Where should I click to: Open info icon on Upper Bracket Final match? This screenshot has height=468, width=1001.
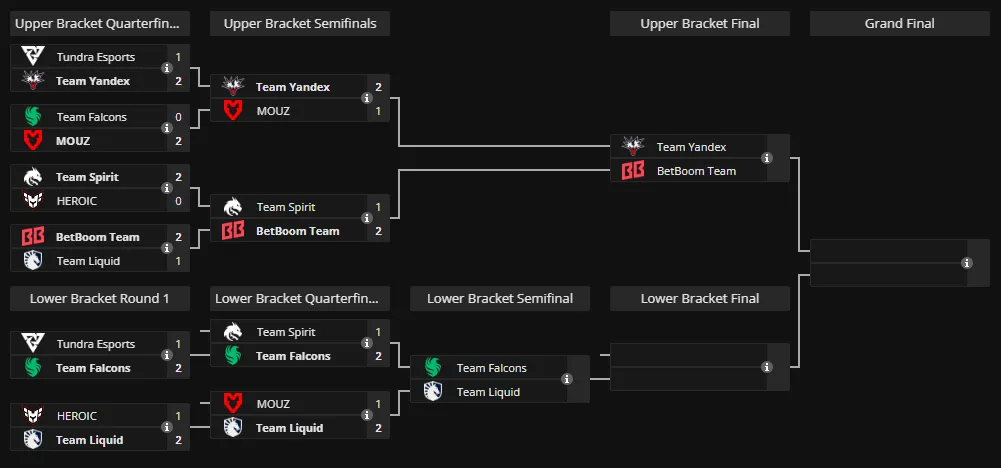[767, 158]
